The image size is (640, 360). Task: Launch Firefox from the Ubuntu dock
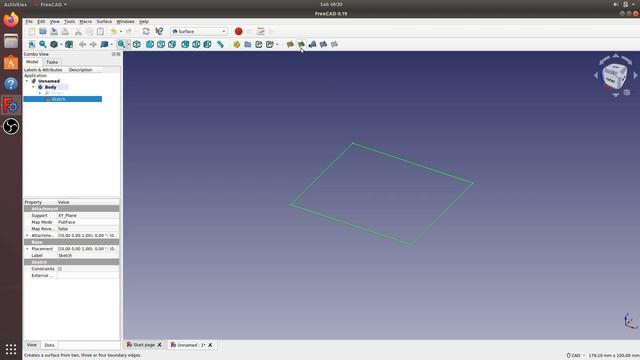pyautogui.click(x=11, y=20)
